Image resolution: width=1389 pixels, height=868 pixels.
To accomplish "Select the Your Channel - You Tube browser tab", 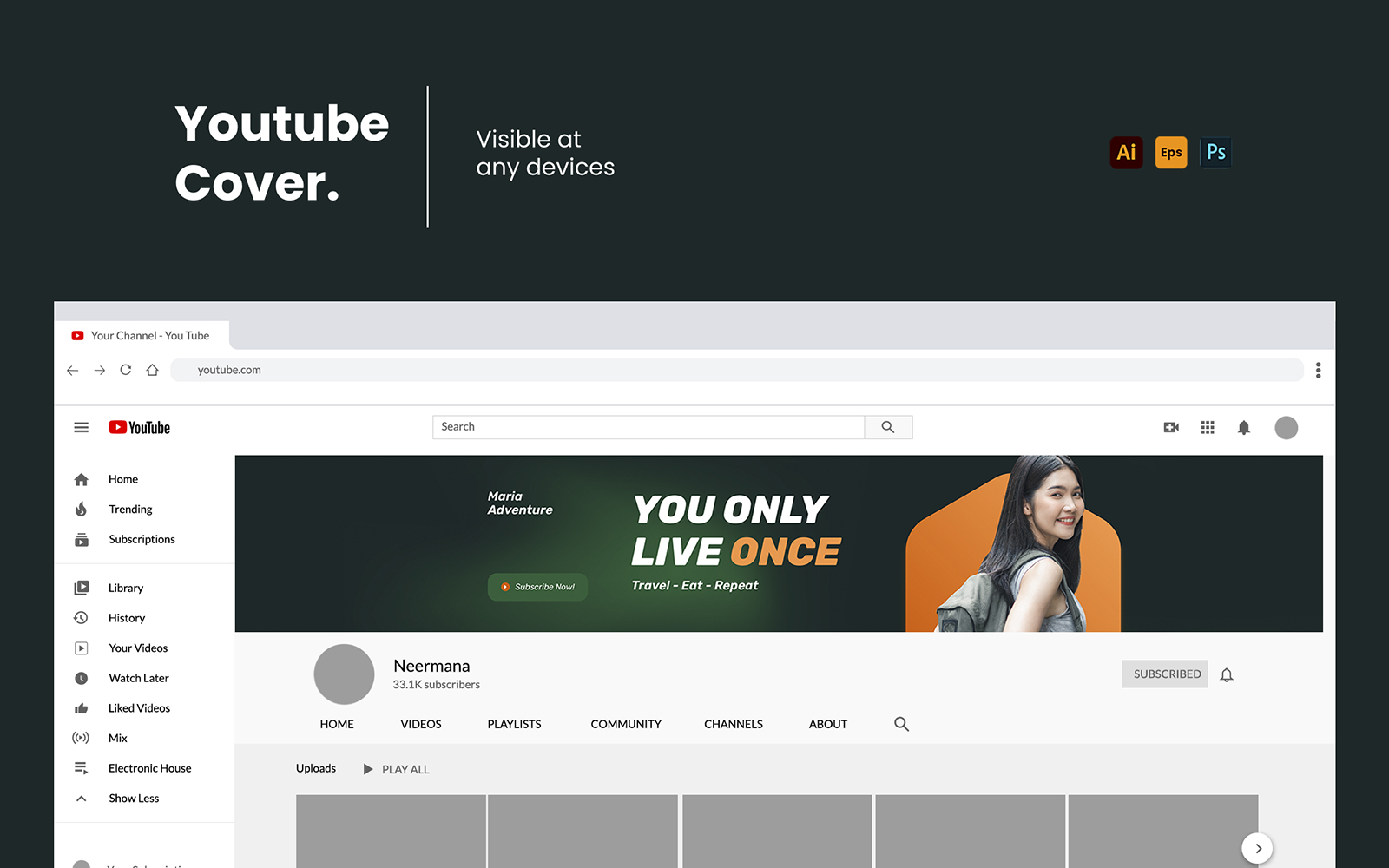I will point(143,336).
